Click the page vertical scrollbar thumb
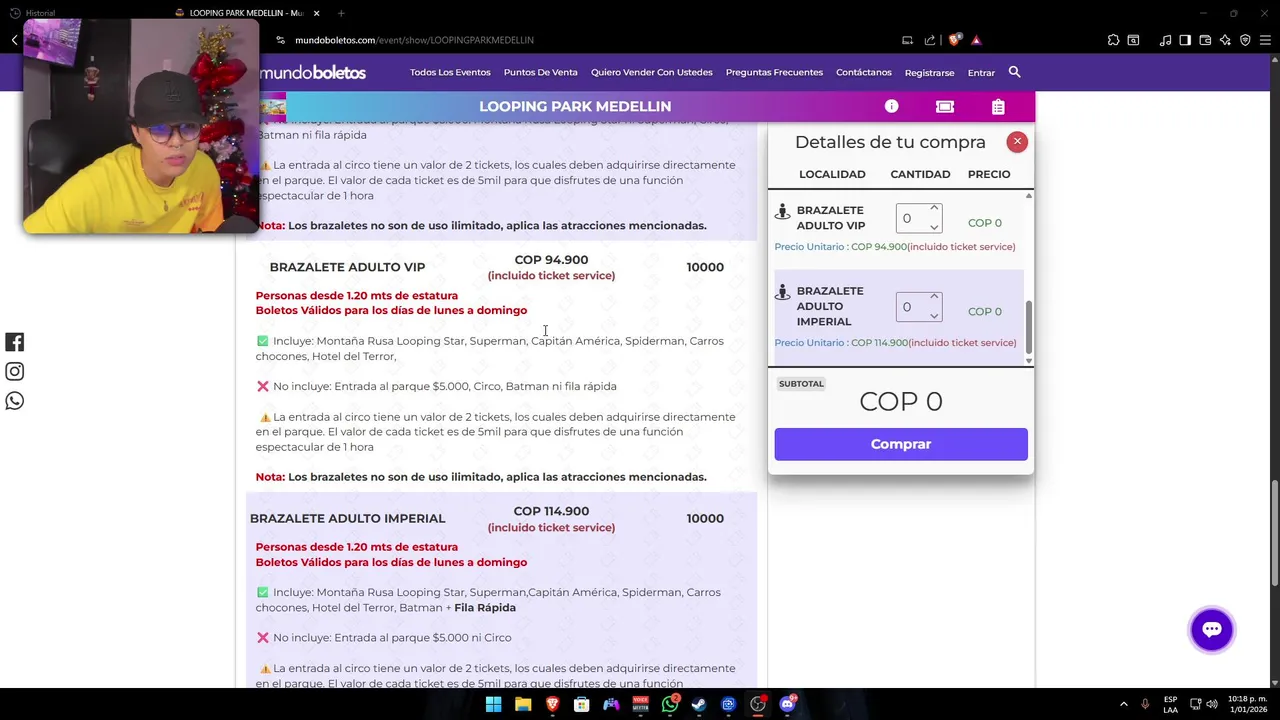1280x720 pixels. pyautogui.click(x=1274, y=533)
